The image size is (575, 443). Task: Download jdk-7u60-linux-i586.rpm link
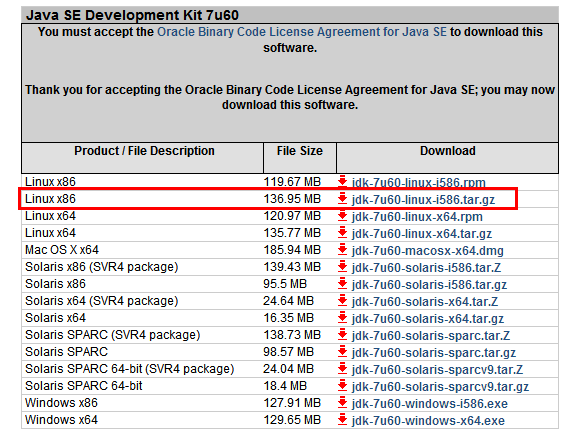click(x=418, y=182)
